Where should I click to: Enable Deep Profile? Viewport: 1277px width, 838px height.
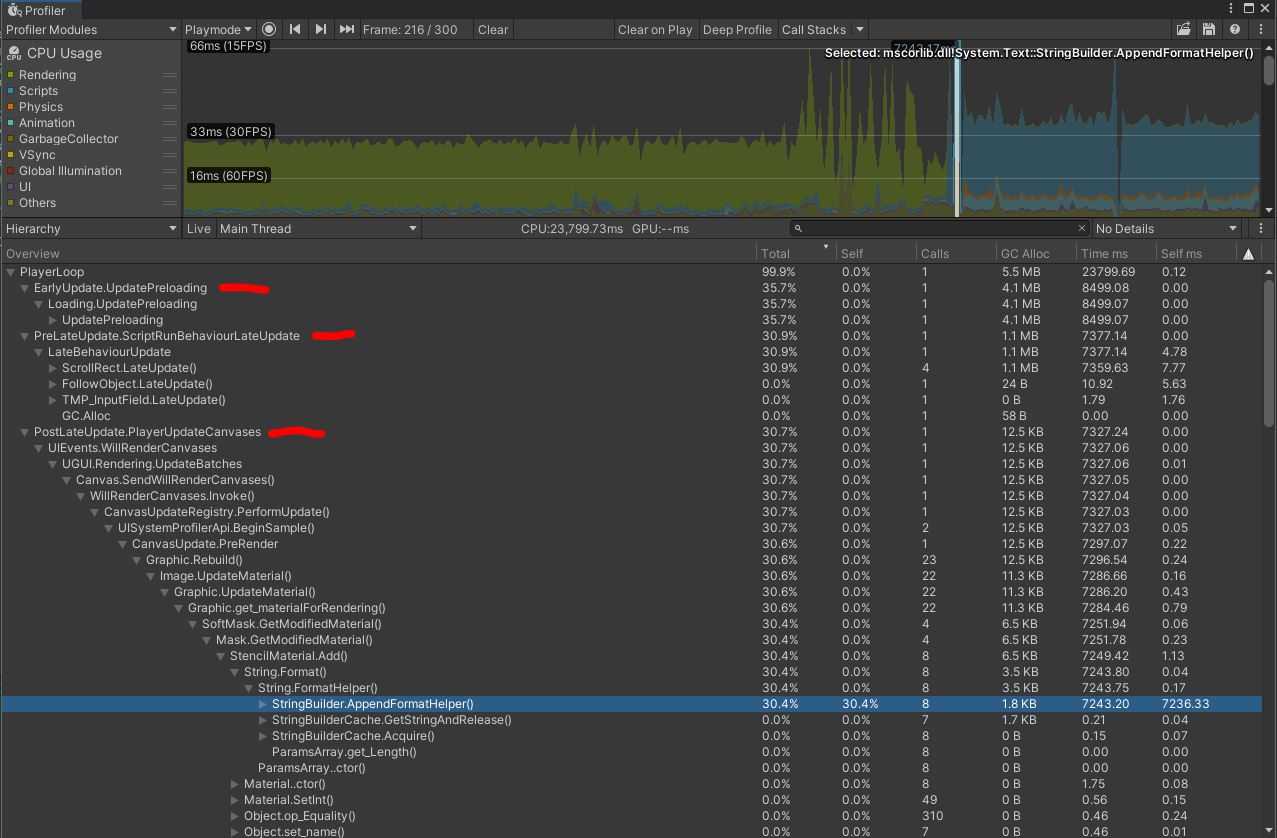tap(737, 29)
